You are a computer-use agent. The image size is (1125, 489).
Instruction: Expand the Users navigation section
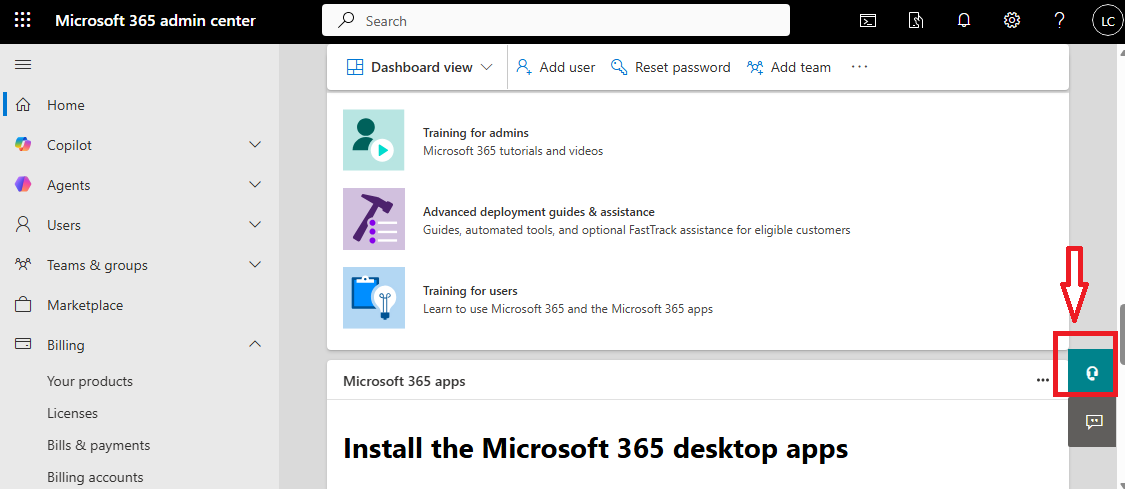(255, 225)
